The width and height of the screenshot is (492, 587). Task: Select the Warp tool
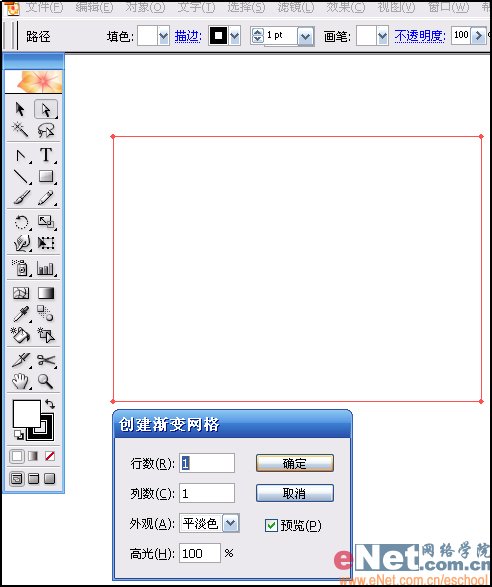point(21,243)
